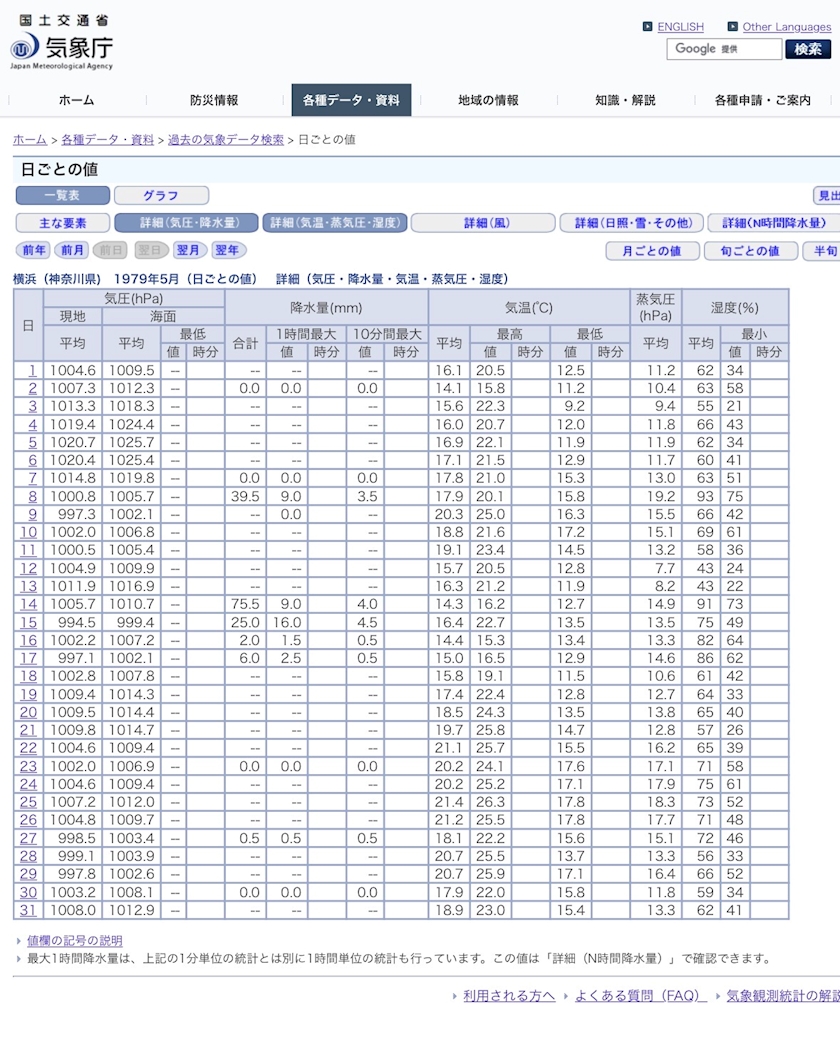Viewport: 840px width, 1049px height.
Task: Click the icon beside the ENGLISH link
Action: coord(648,27)
